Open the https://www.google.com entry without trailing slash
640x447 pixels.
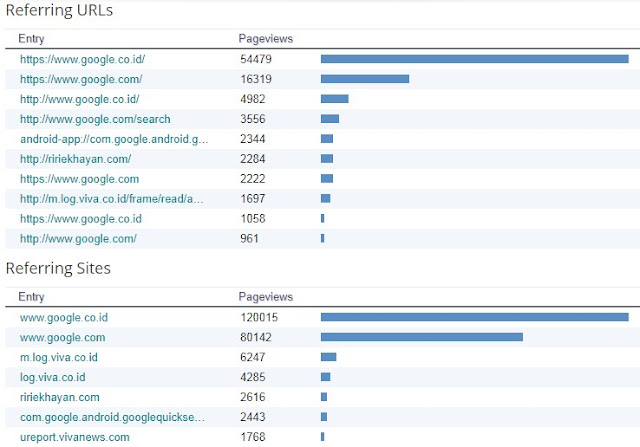pyautogui.click(x=80, y=179)
